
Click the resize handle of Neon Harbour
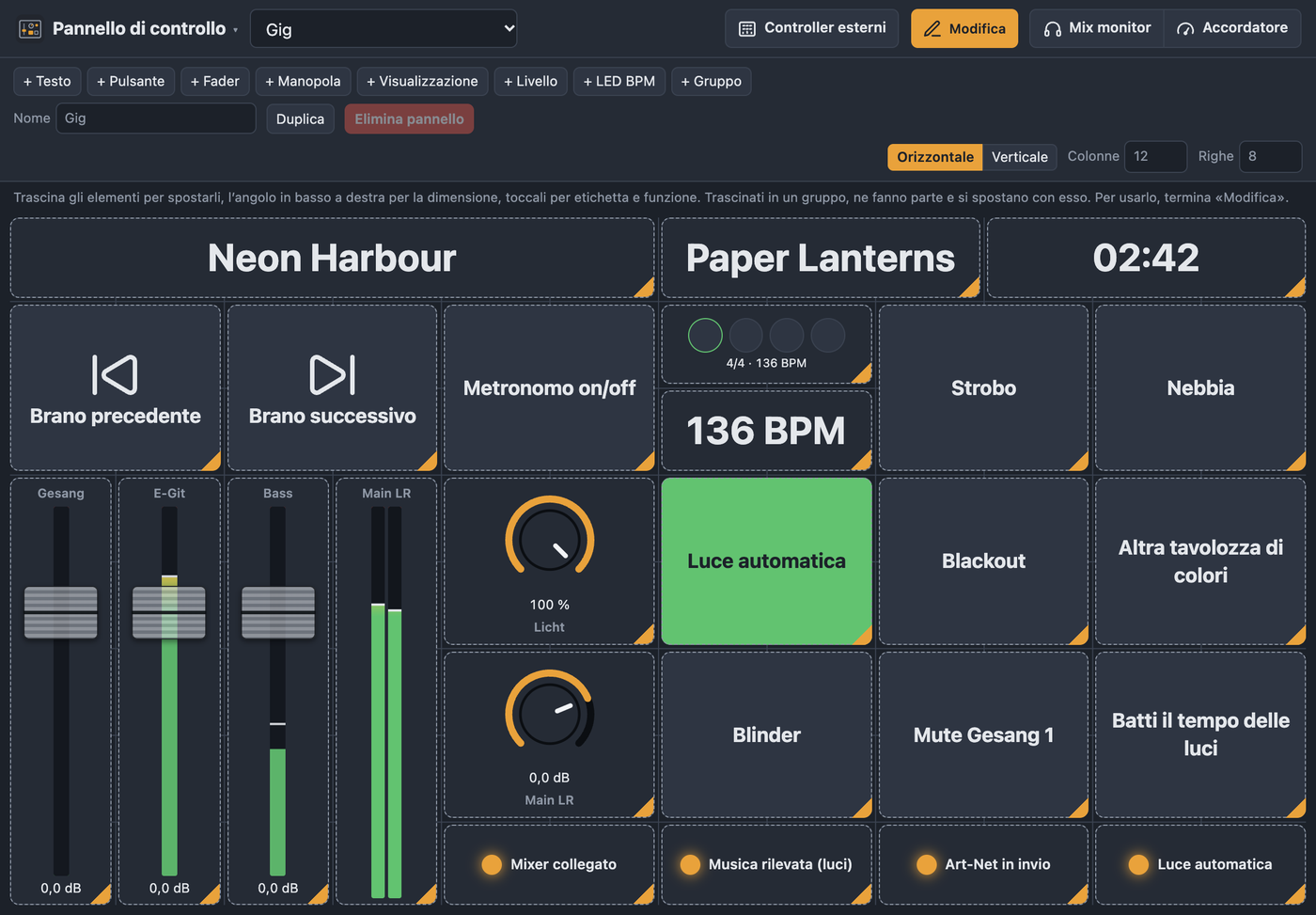click(644, 288)
